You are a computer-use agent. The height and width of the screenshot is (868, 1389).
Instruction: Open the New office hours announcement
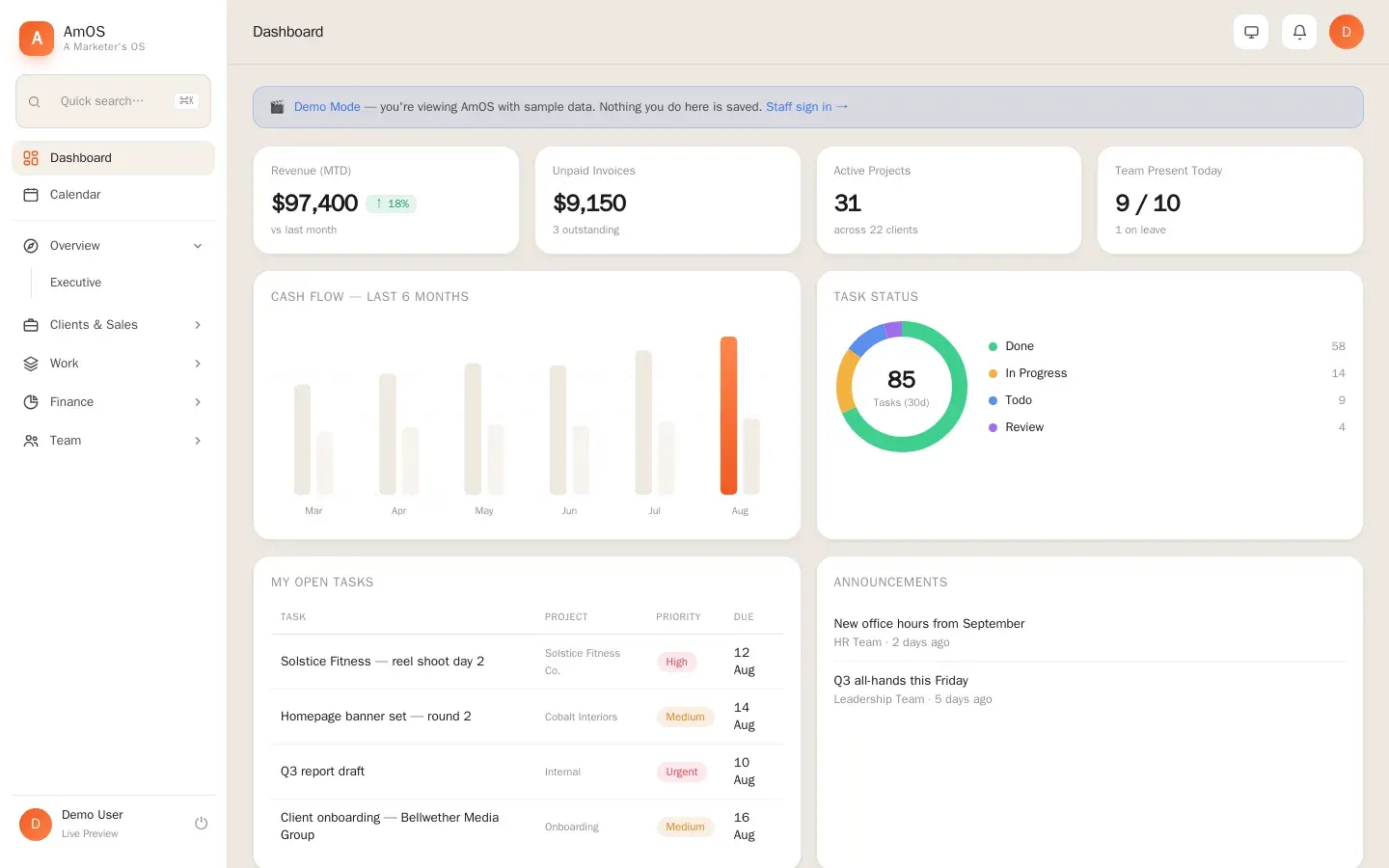tap(929, 624)
